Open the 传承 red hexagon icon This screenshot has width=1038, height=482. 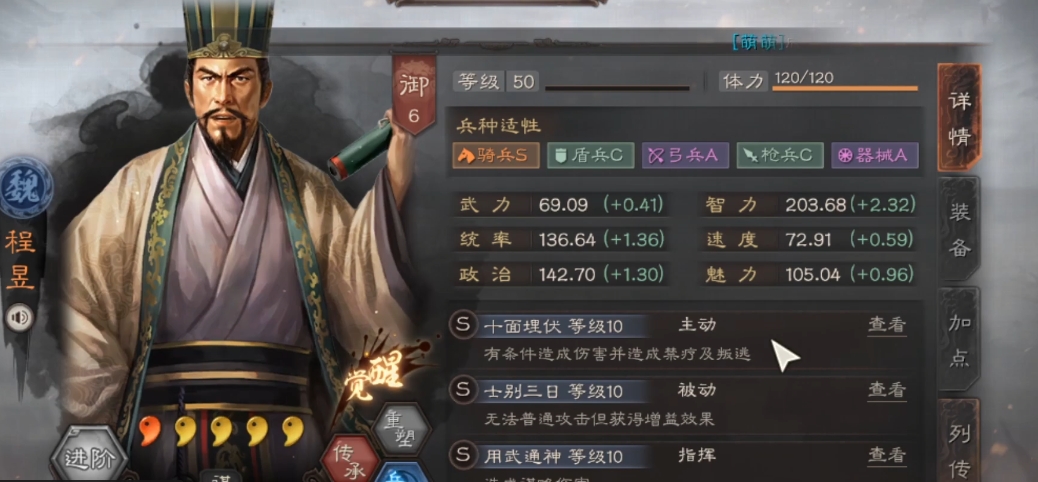tap(352, 460)
